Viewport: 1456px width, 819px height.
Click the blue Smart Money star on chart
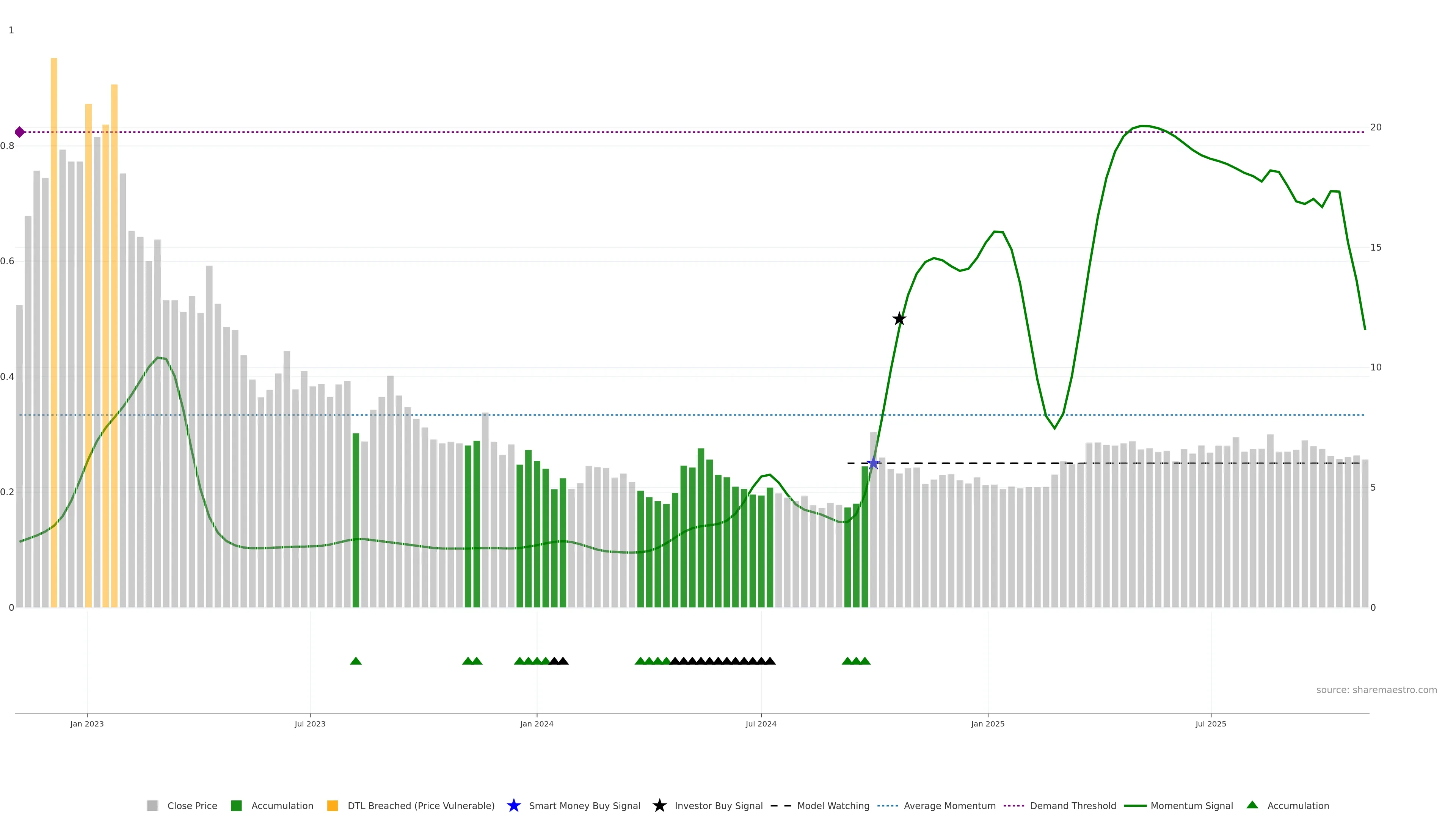pos(873,463)
